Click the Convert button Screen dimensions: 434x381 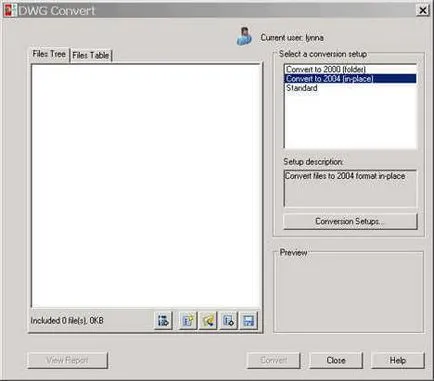pyautogui.click(x=274, y=360)
